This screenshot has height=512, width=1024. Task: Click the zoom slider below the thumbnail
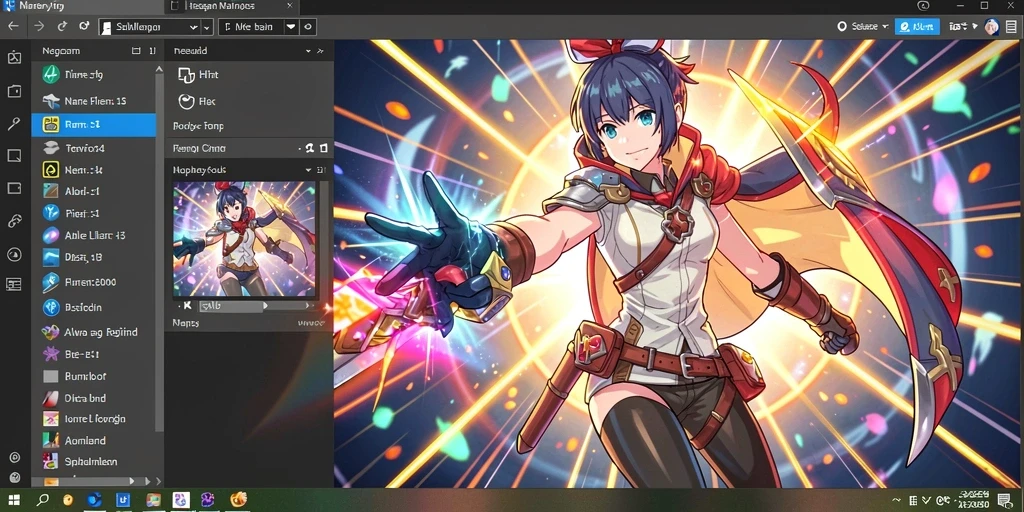click(232, 306)
